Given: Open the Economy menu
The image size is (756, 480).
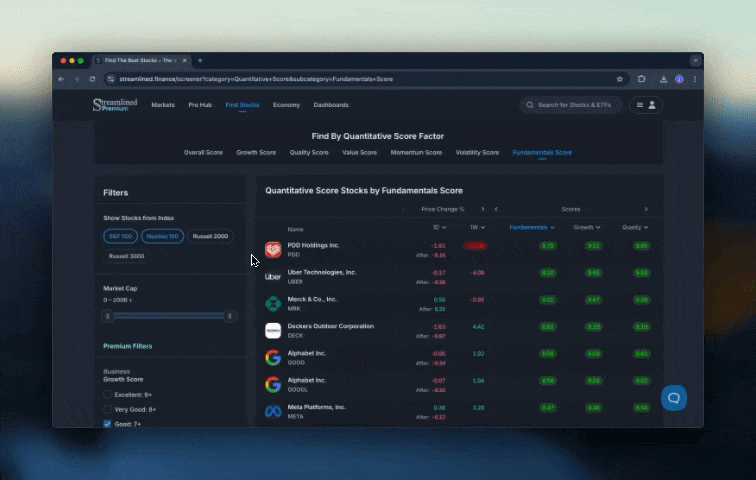Looking at the screenshot, I should (x=286, y=105).
